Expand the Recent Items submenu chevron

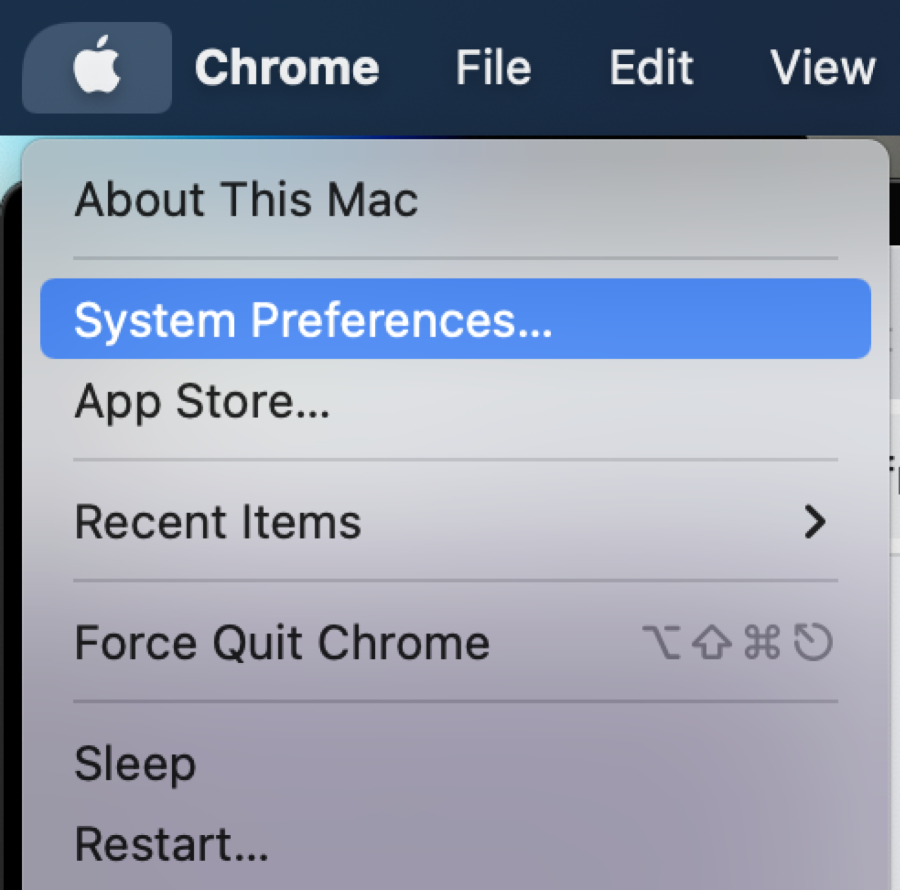(x=816, y=521)
